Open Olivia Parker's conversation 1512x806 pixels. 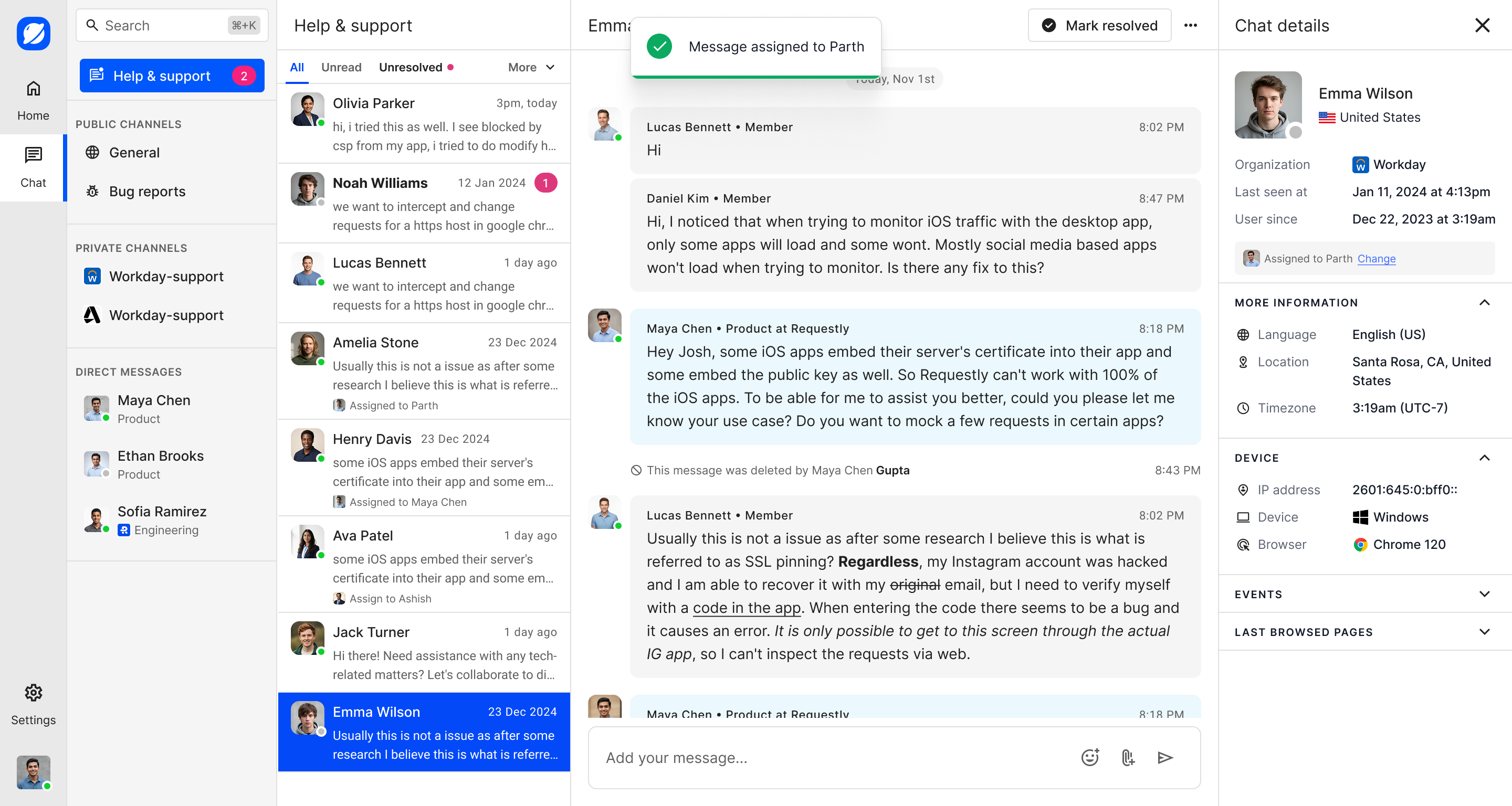click(424, 124)
